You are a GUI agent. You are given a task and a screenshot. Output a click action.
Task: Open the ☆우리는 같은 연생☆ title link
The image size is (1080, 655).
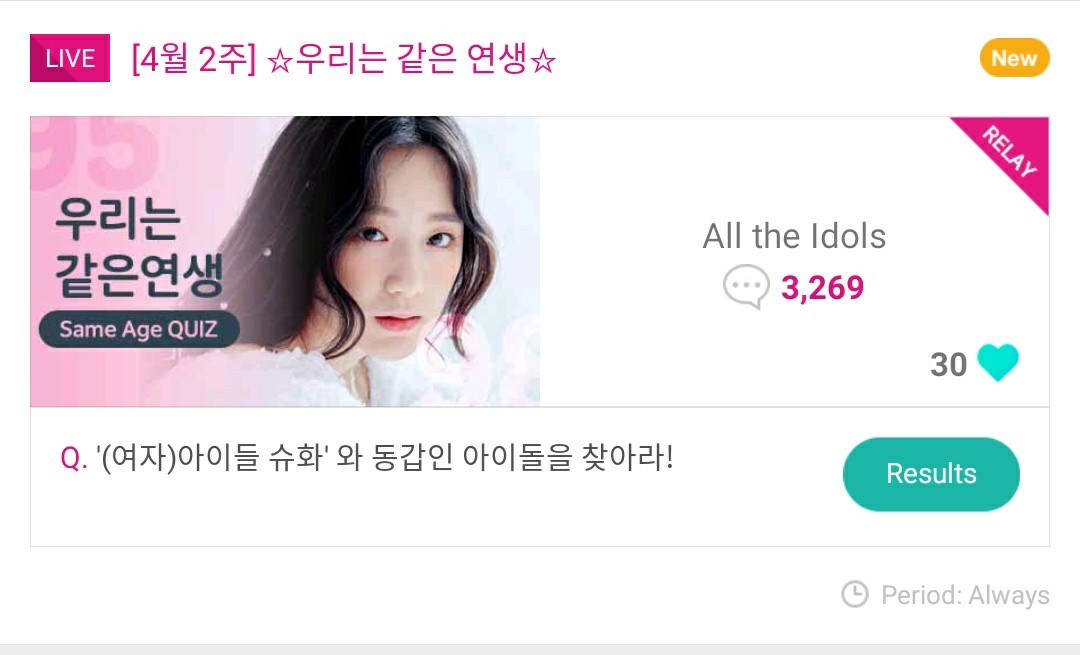412,60
